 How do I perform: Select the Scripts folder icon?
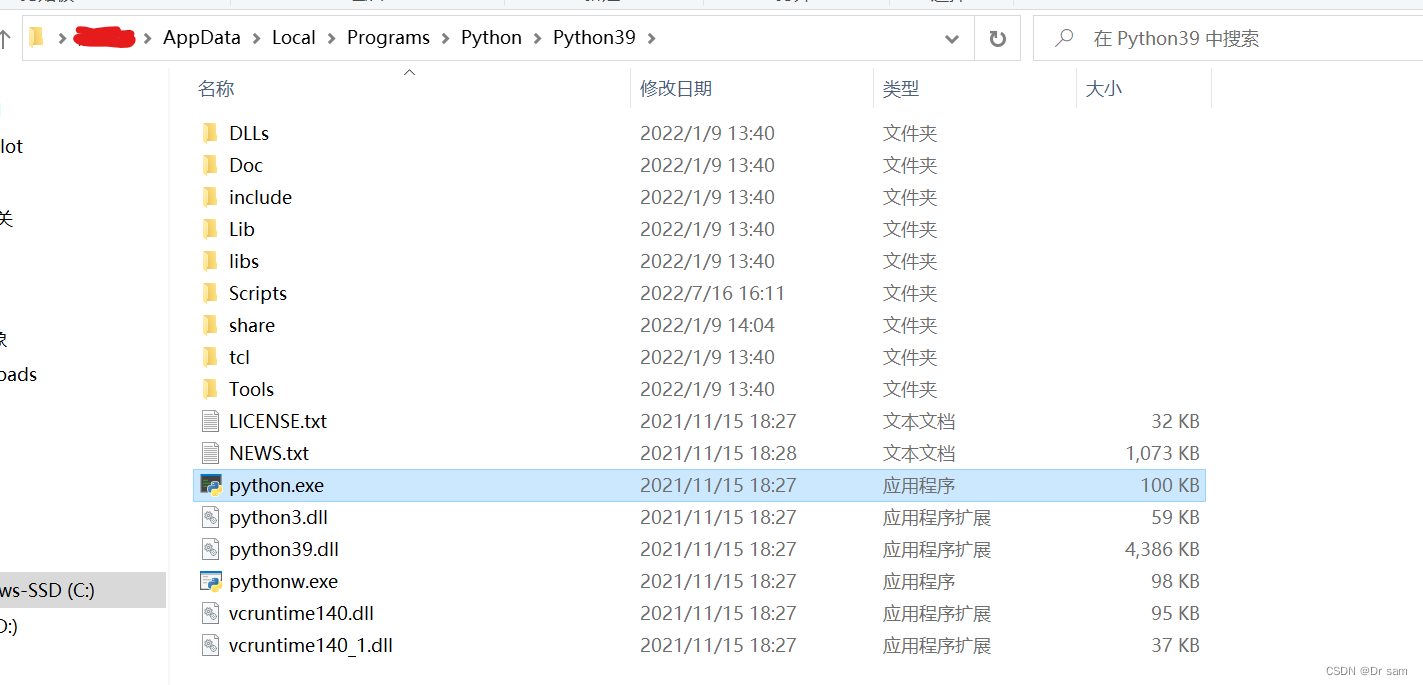click(x=210, y=293)
